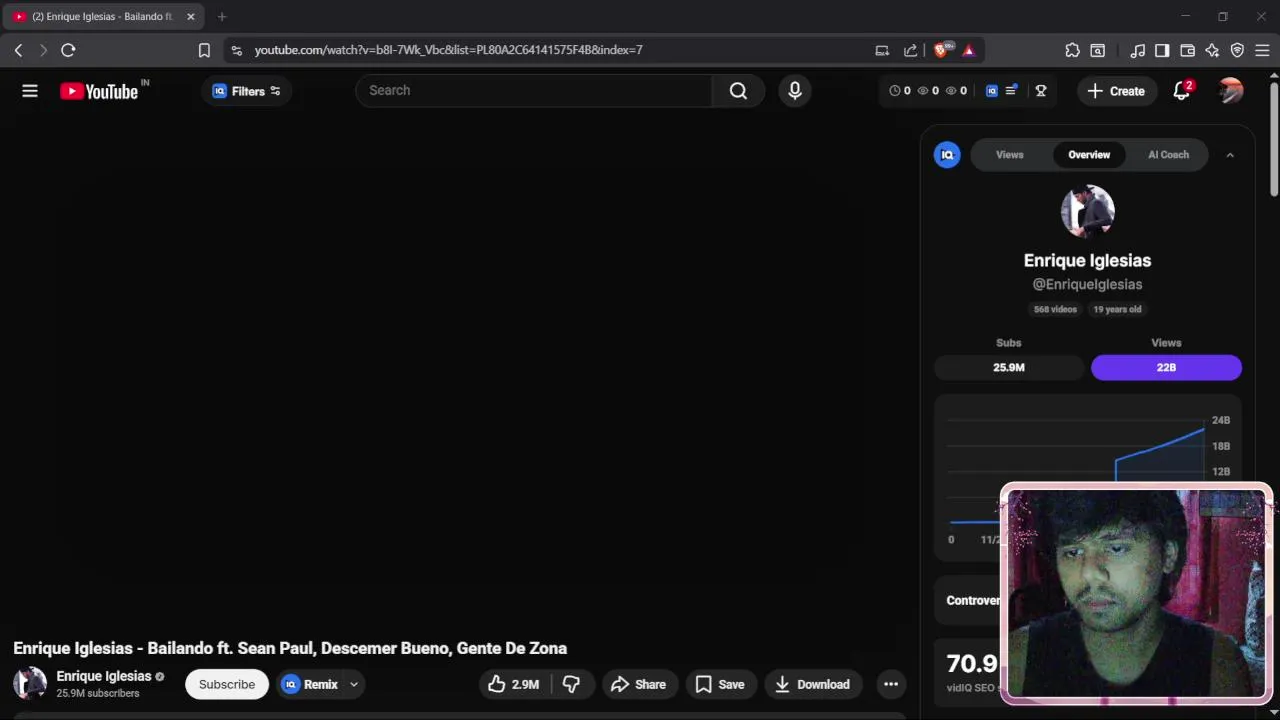
Task: Click the YouTube search field
Action: click(534, 90)
